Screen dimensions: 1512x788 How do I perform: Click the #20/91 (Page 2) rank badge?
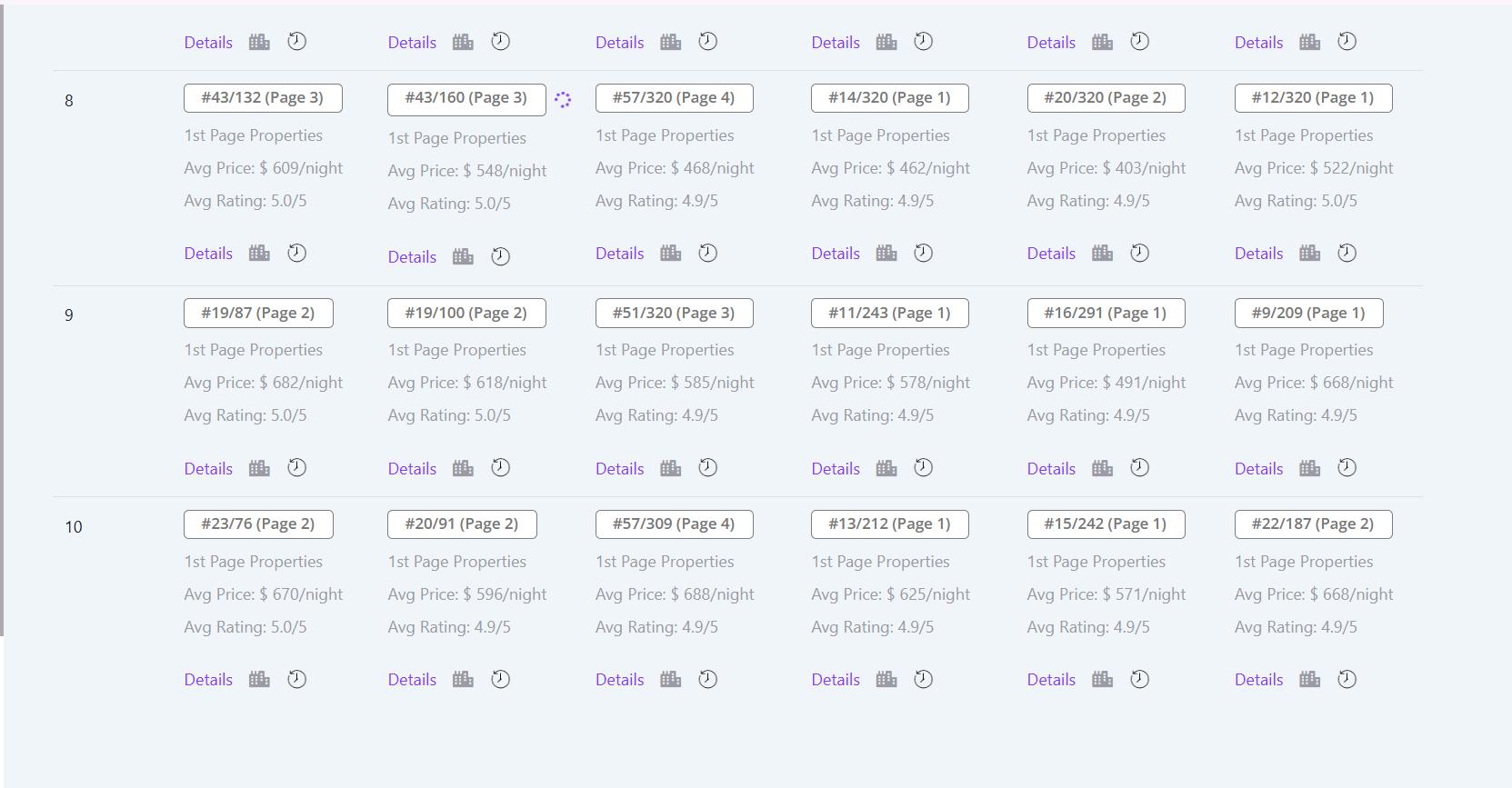pyautogui.click(x=462, y=524)
